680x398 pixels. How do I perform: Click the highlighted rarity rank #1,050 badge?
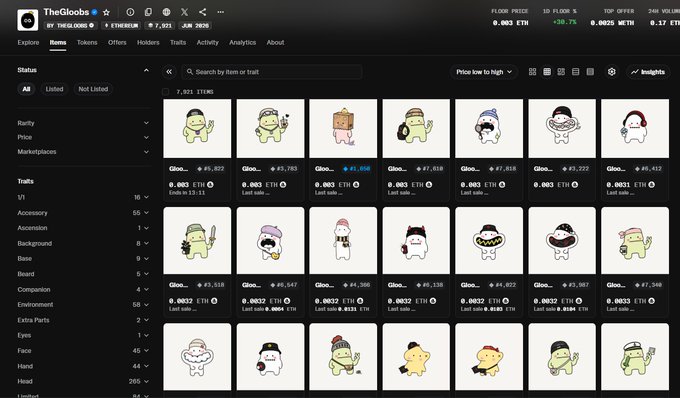[x=356, y=169]
